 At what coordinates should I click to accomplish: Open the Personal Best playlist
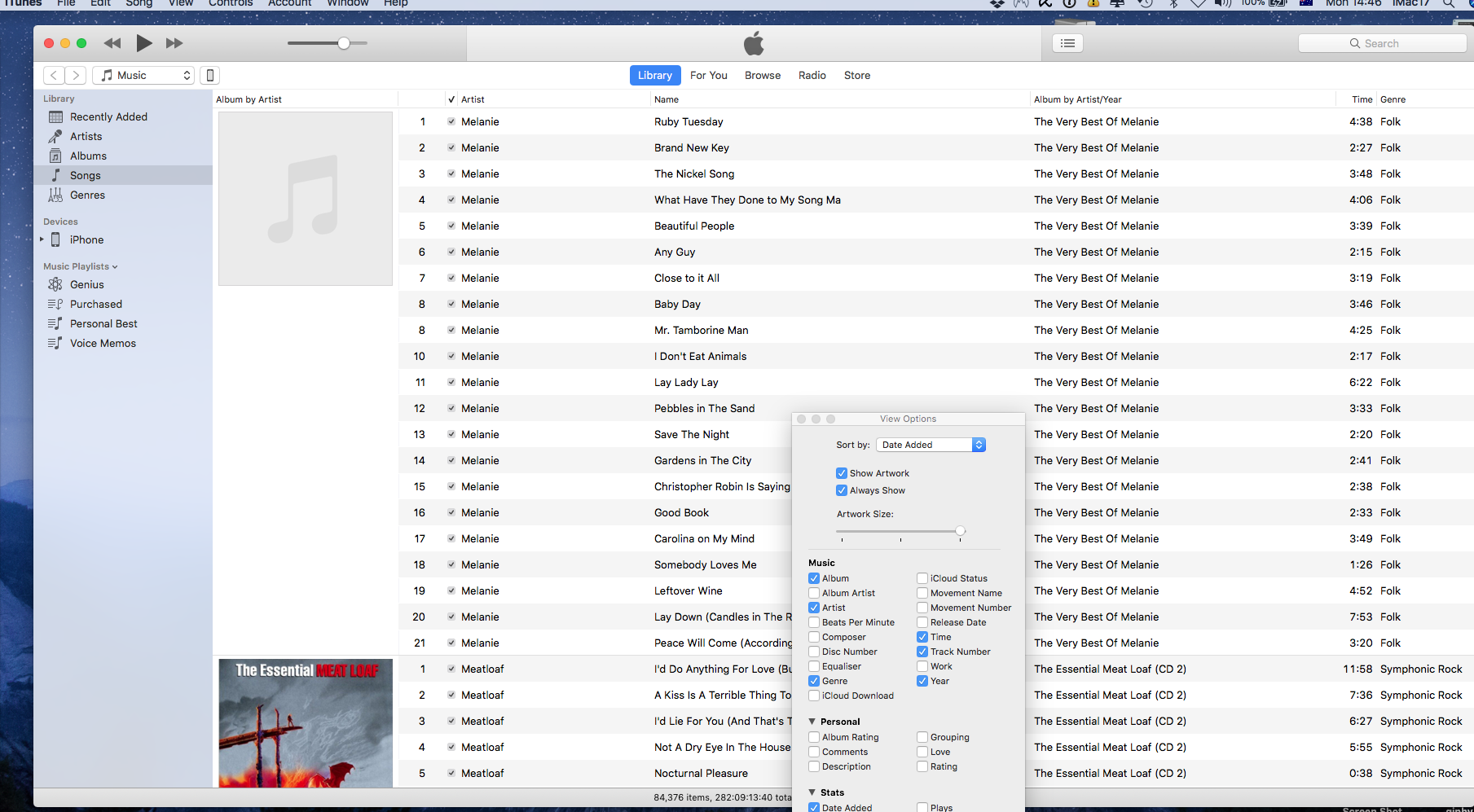pyautogui.click(x=103, y=323)
